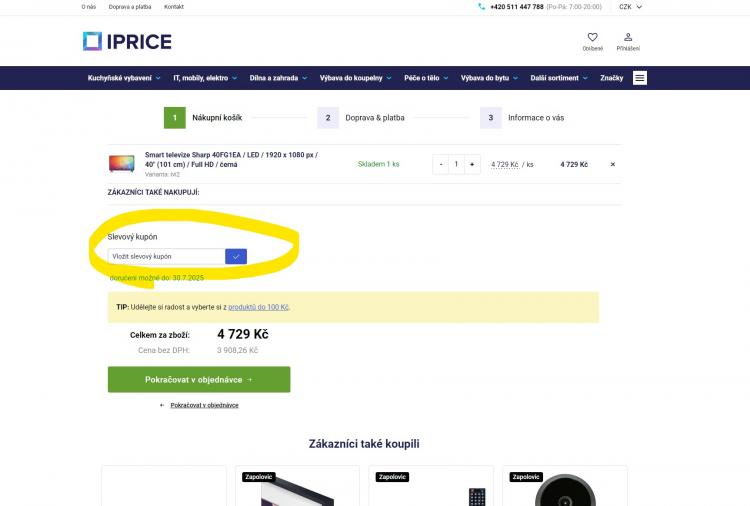The image size is (750, 506).
Task: Decrease quantity with minus button
Action: pos(441,164)
